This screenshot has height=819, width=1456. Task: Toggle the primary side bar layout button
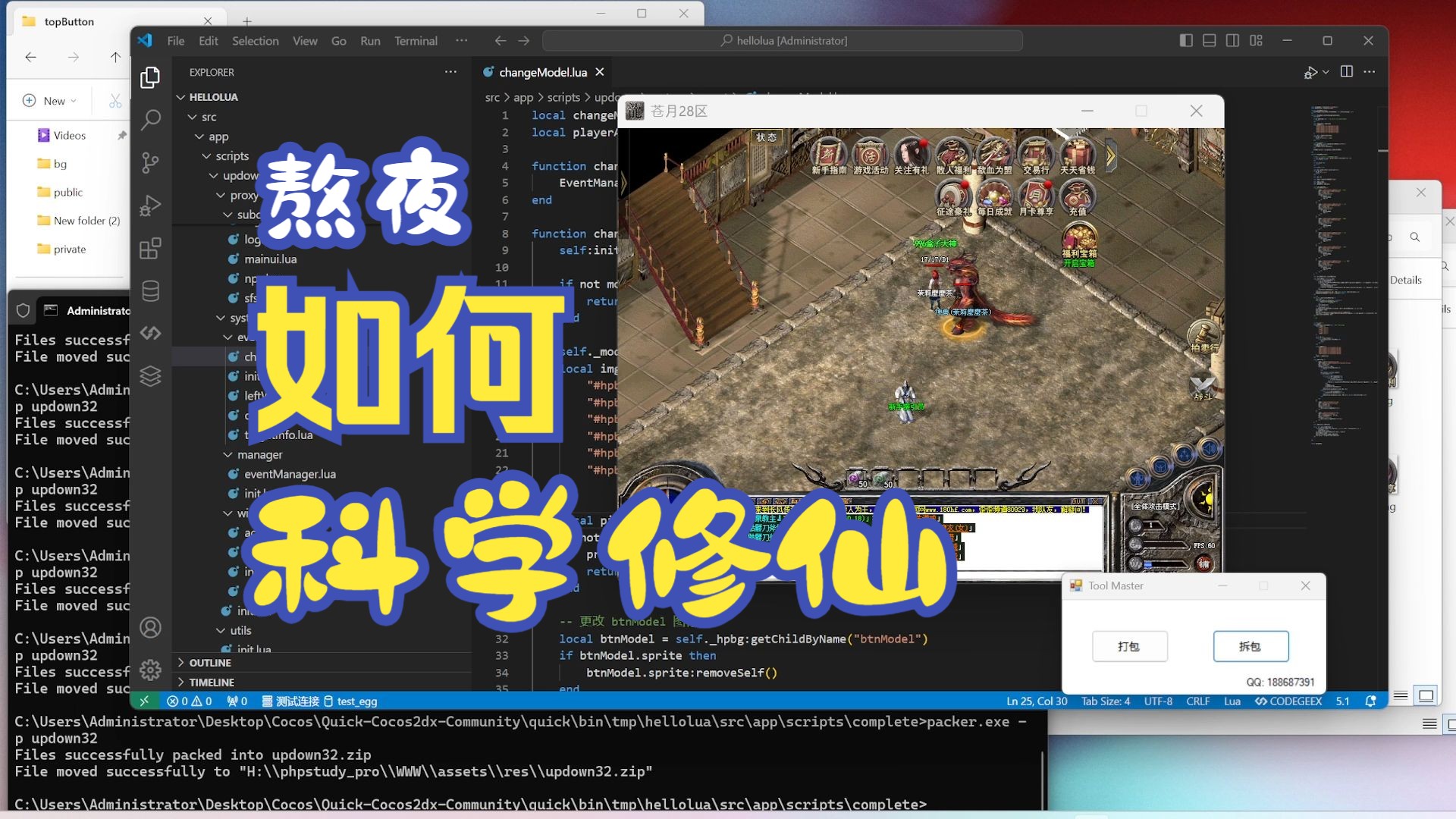[1186, 41]
